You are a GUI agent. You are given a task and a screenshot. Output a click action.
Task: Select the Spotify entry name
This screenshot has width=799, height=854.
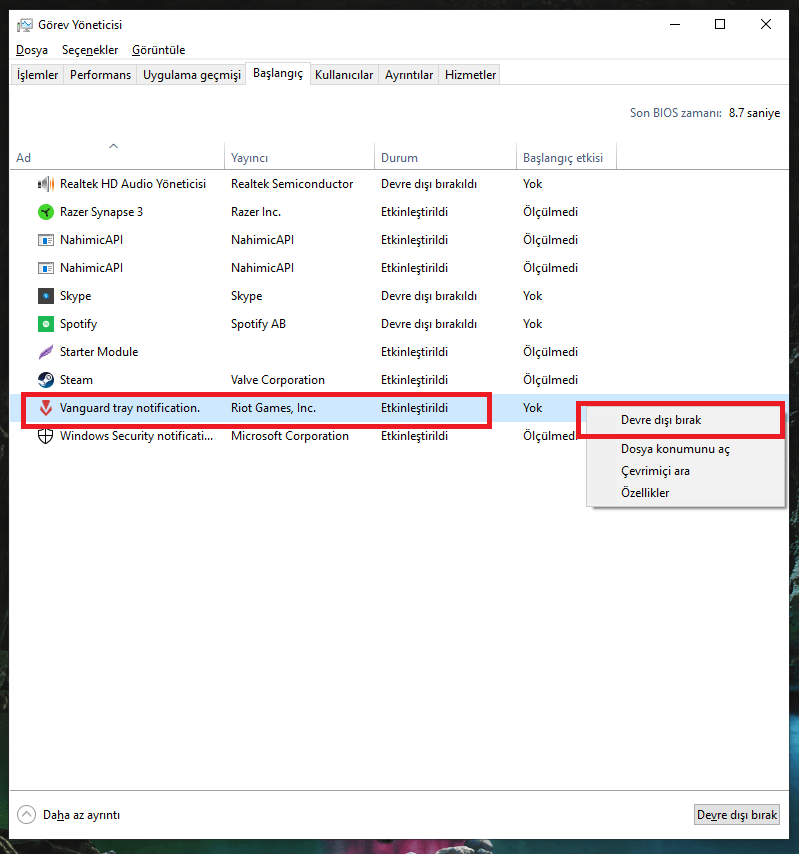tap(78, 324)
